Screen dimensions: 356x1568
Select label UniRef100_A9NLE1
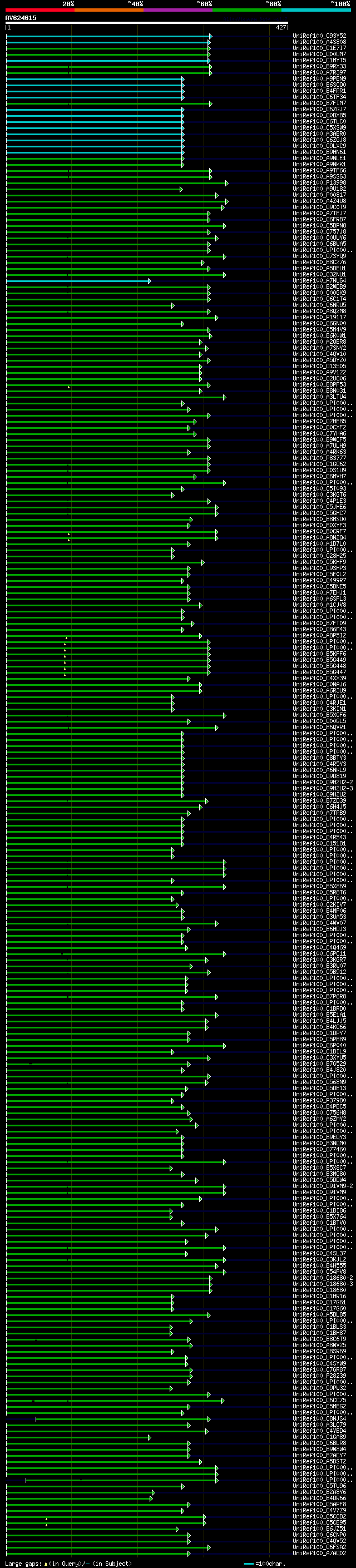pos(319,157)
